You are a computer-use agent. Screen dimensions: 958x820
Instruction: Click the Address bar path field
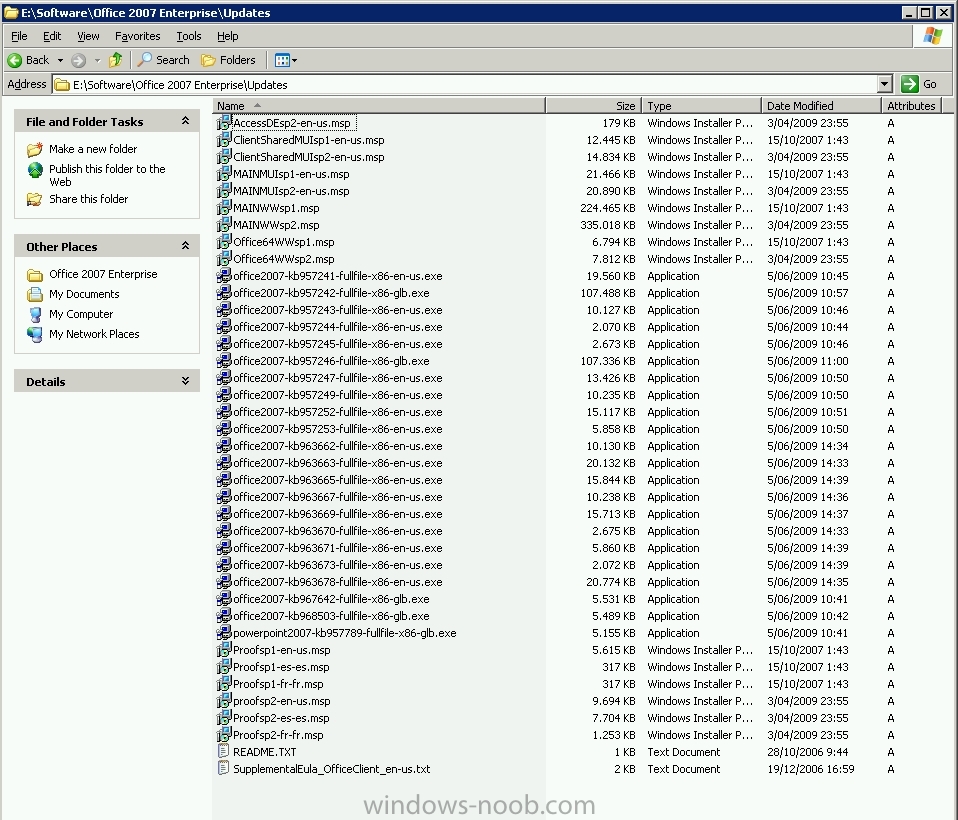coord(466,84)
